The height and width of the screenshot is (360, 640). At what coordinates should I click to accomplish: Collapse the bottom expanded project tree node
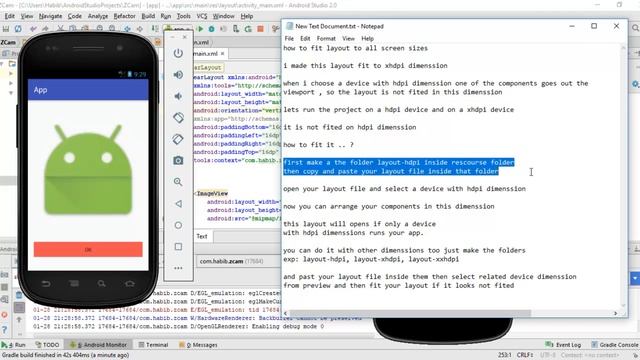click(11, 93)
